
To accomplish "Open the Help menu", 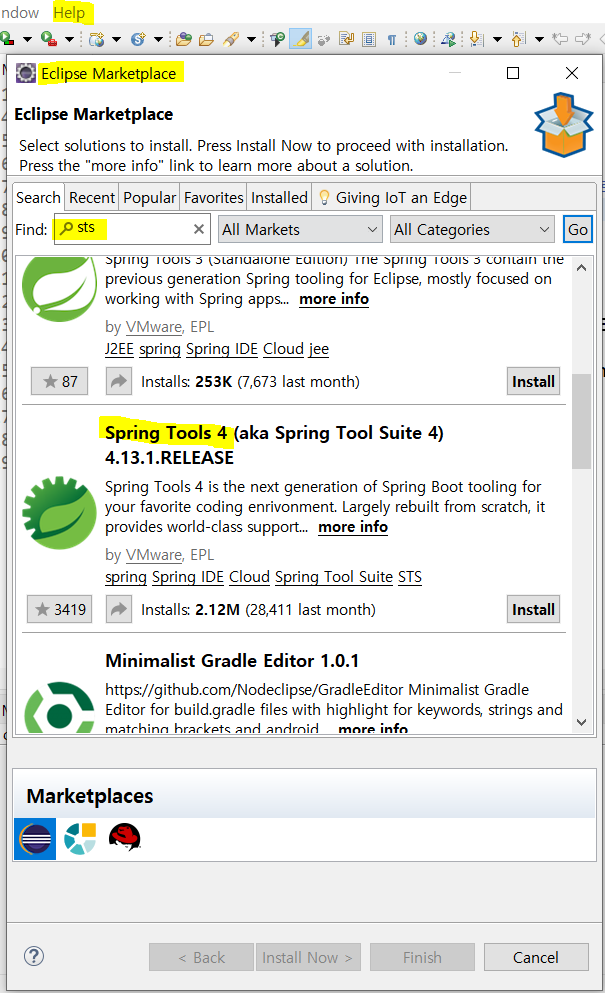I will point(69,13).
